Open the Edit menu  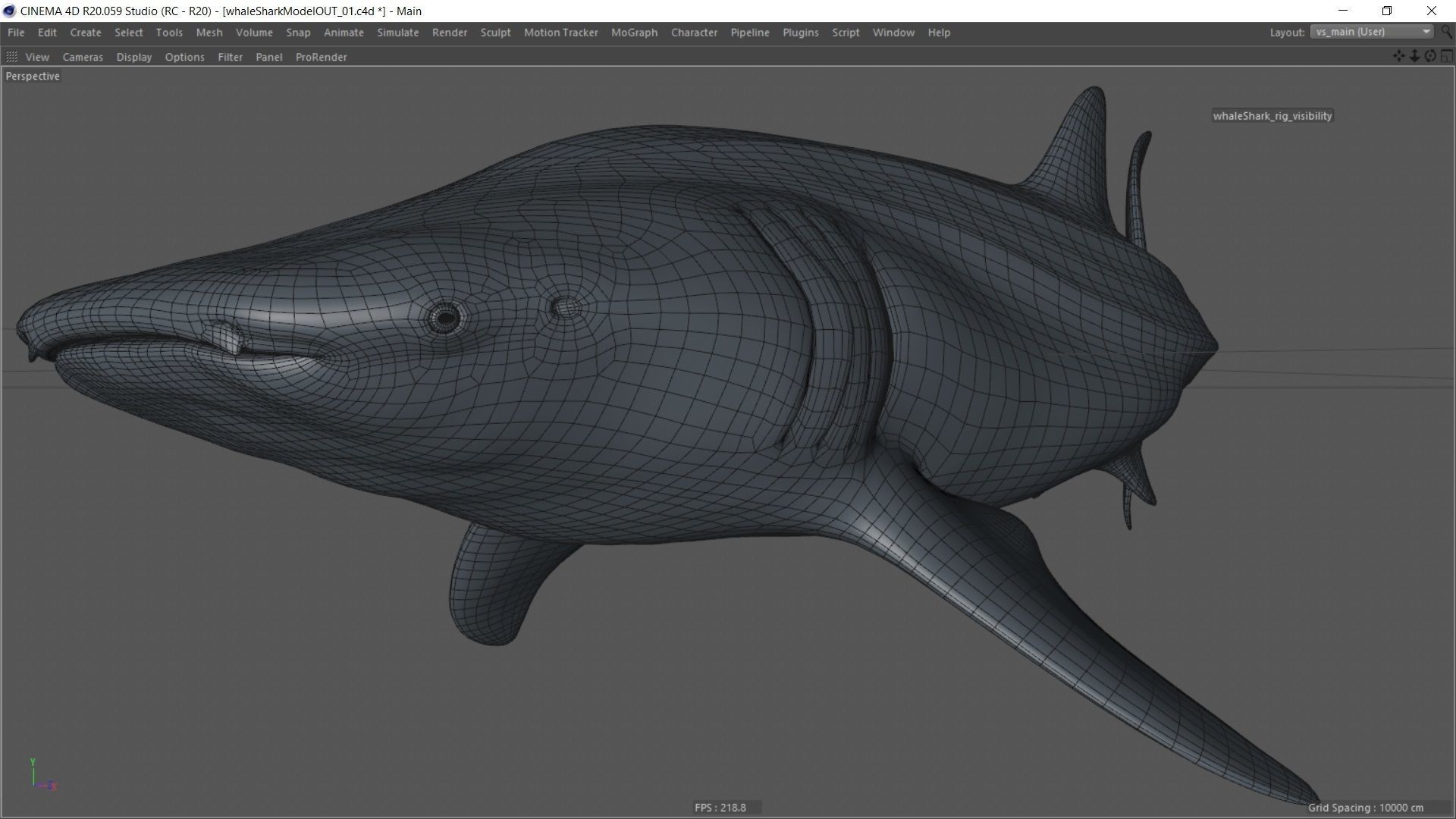click(47, 33)
